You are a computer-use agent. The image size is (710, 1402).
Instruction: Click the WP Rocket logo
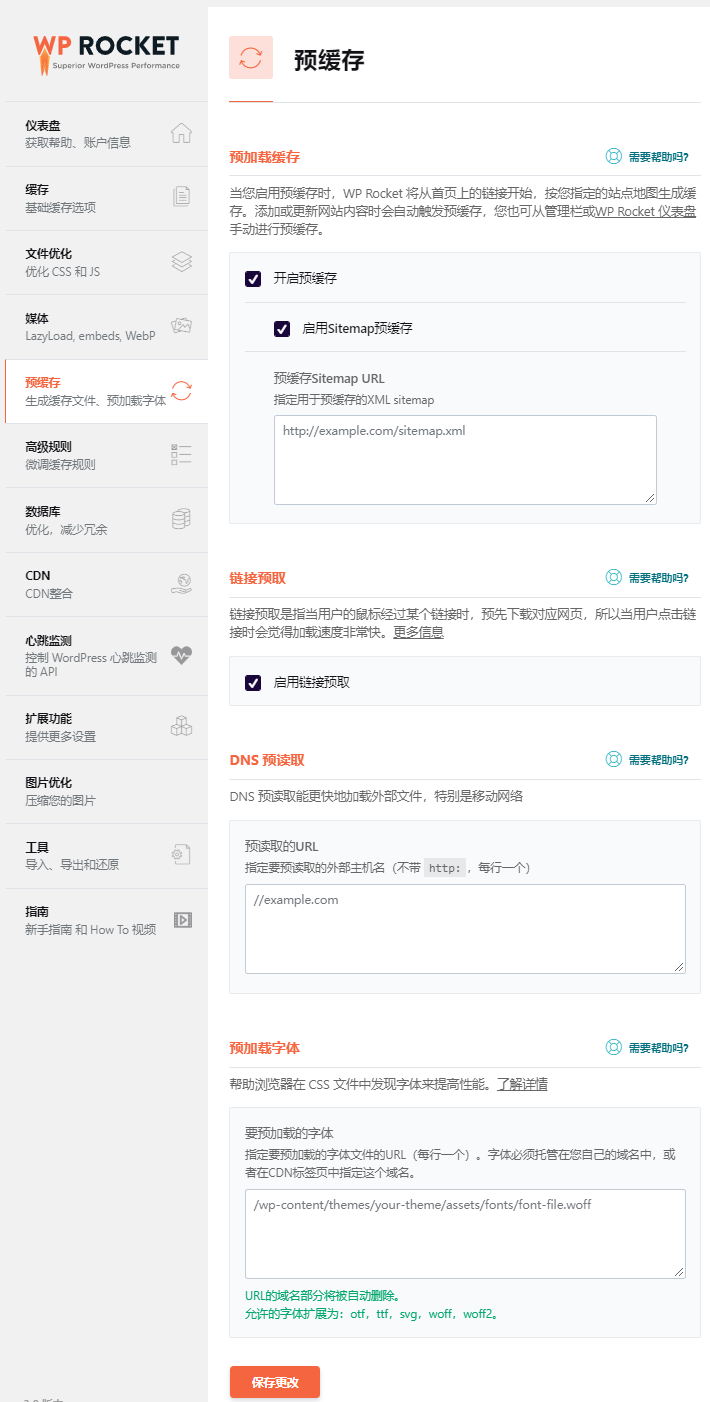pos(106,54)
